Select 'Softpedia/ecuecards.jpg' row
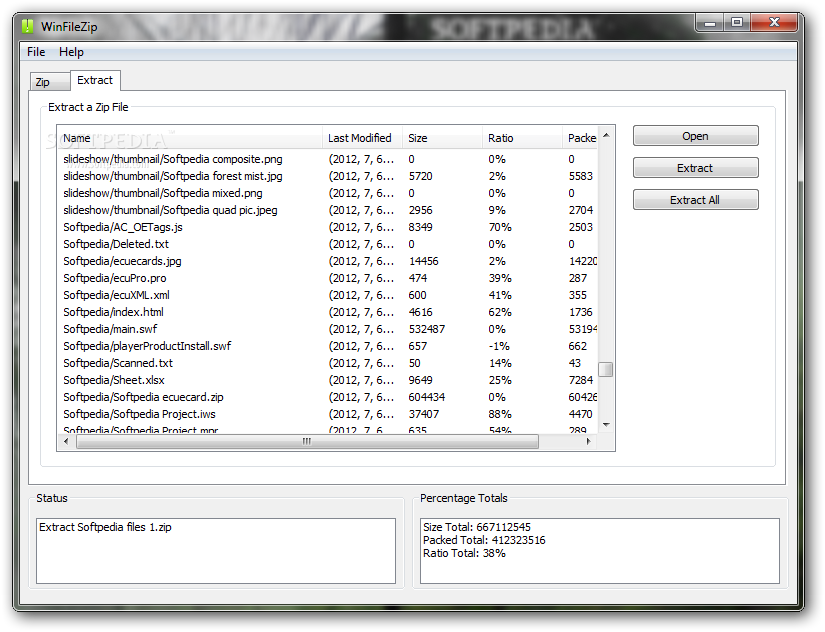 327,261
